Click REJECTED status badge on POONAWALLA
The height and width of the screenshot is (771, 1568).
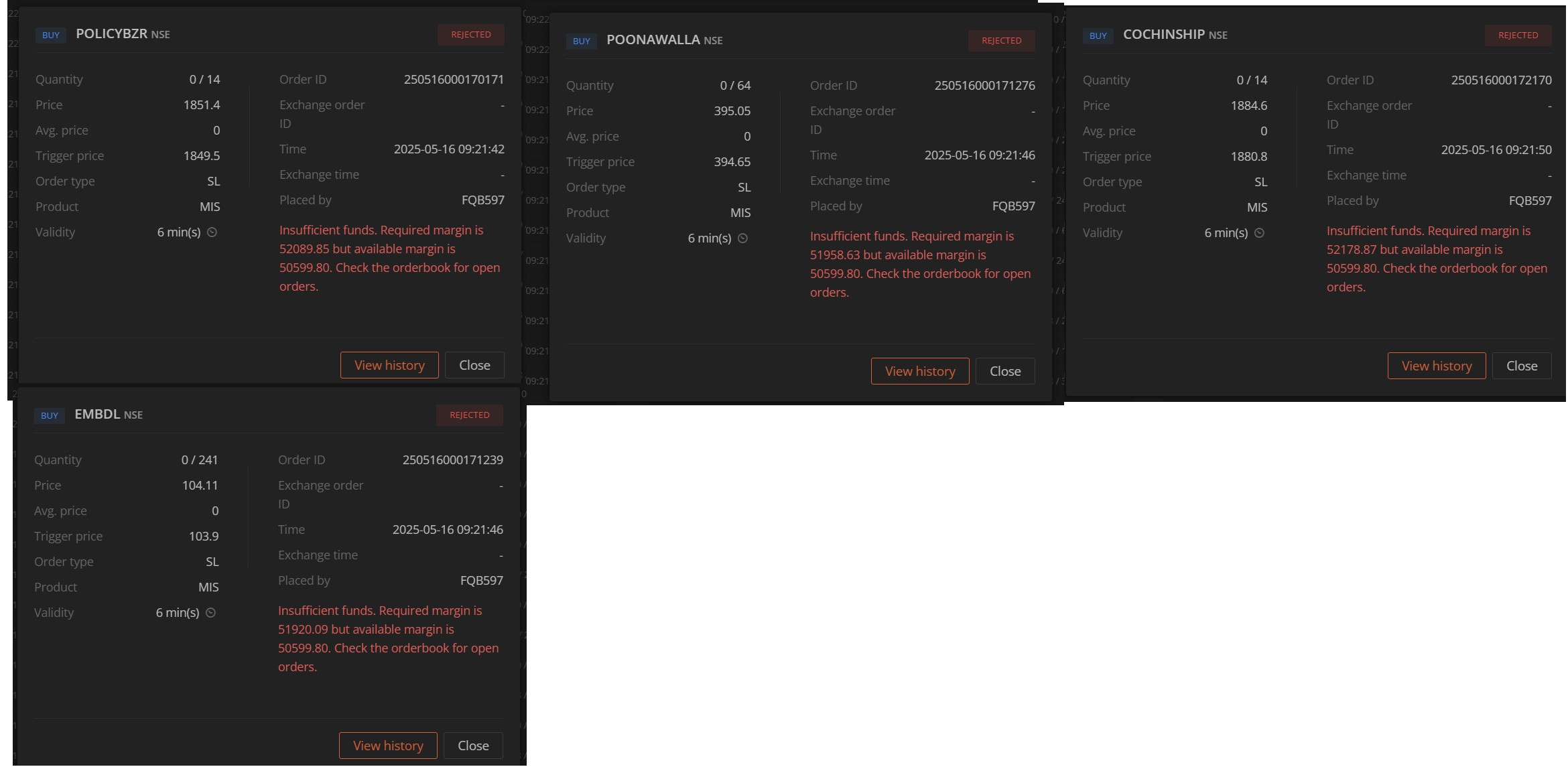click(x=1002, y=41)
